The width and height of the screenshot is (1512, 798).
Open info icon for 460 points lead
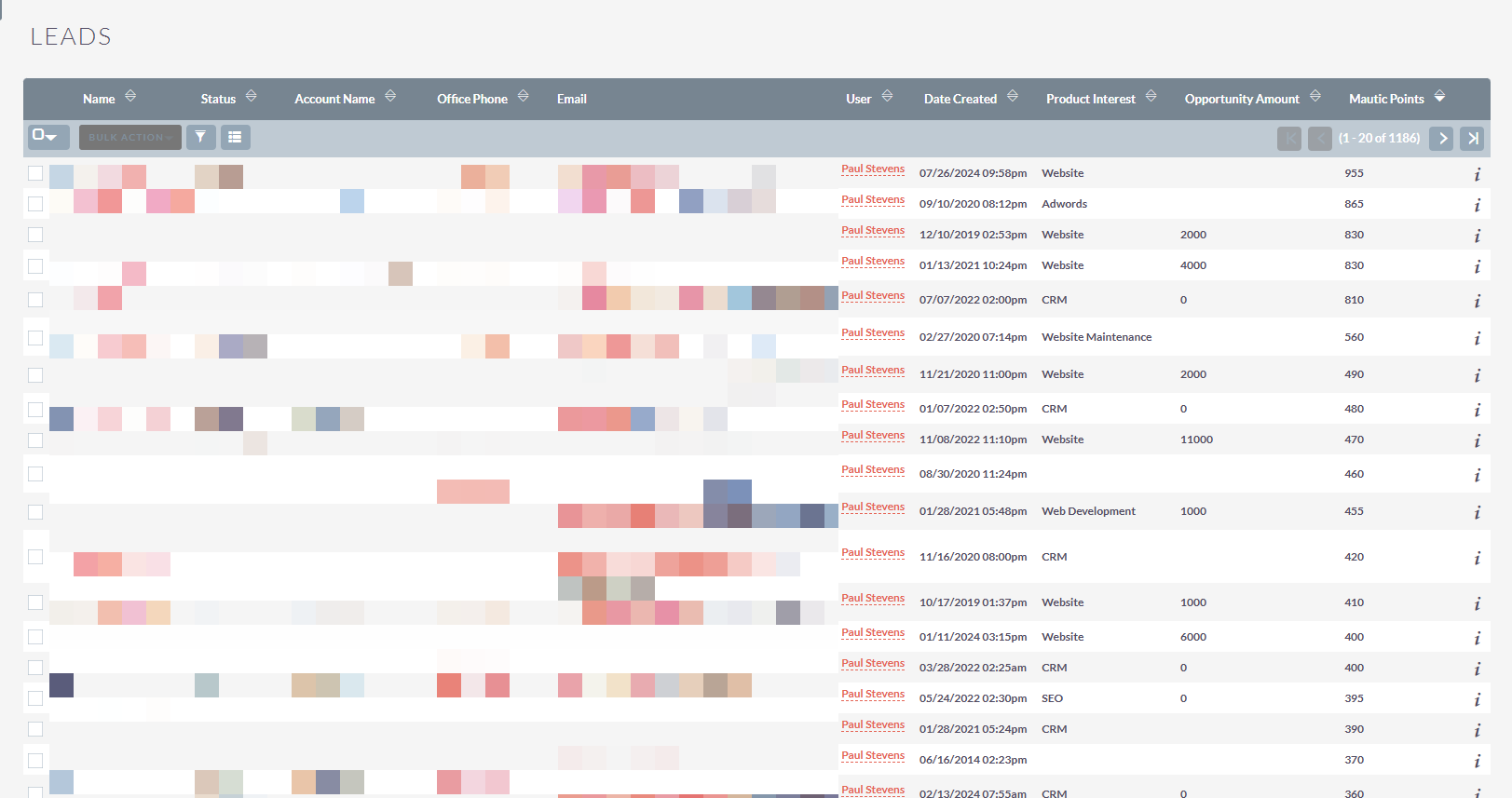[x=1478, y=475]
